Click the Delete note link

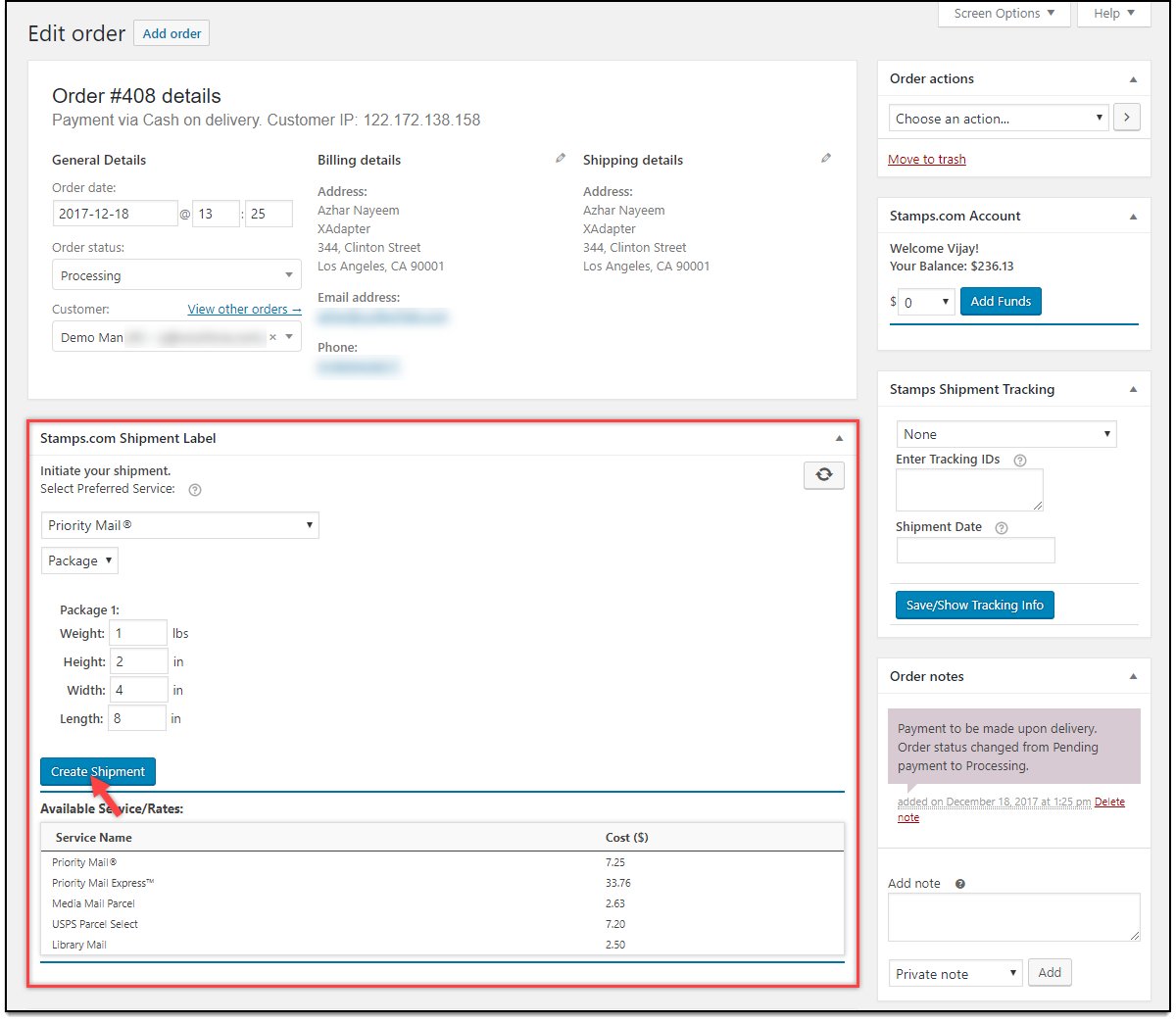1010,809
